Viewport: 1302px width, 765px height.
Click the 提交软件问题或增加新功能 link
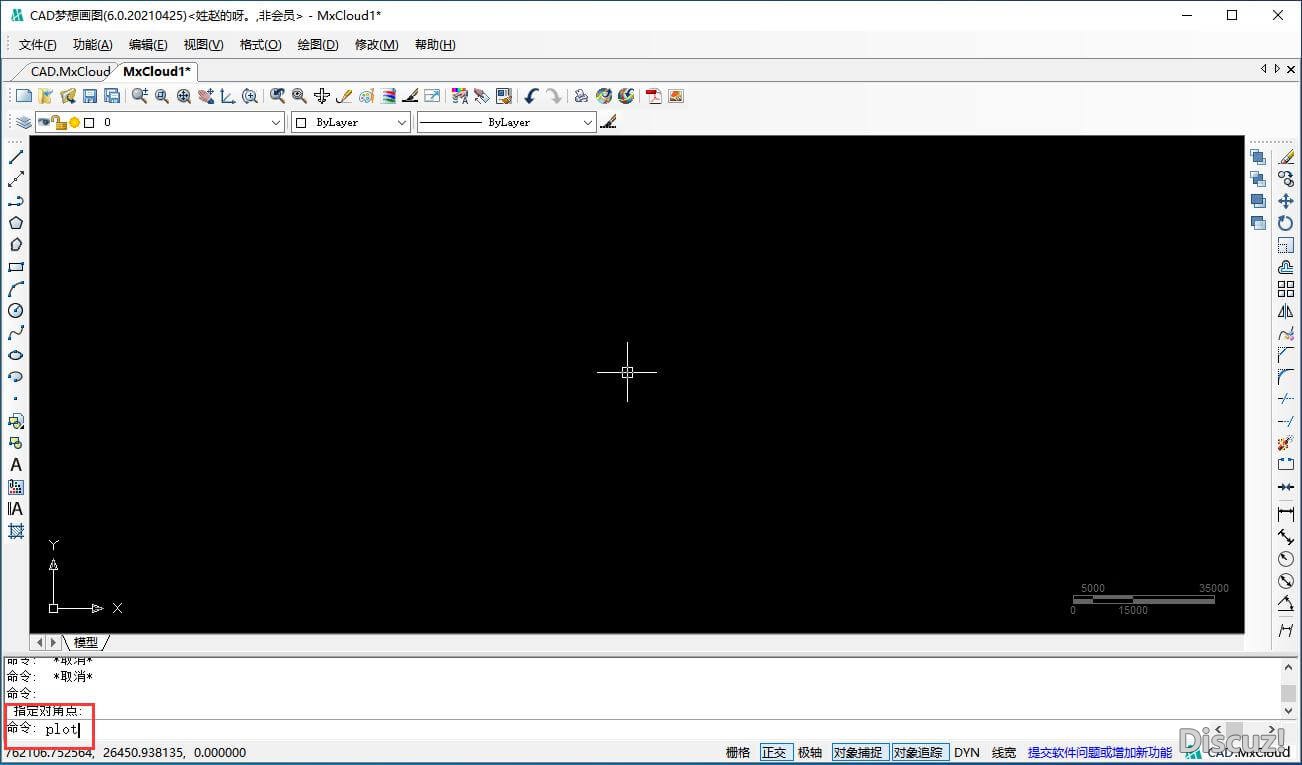(1100, 752)
